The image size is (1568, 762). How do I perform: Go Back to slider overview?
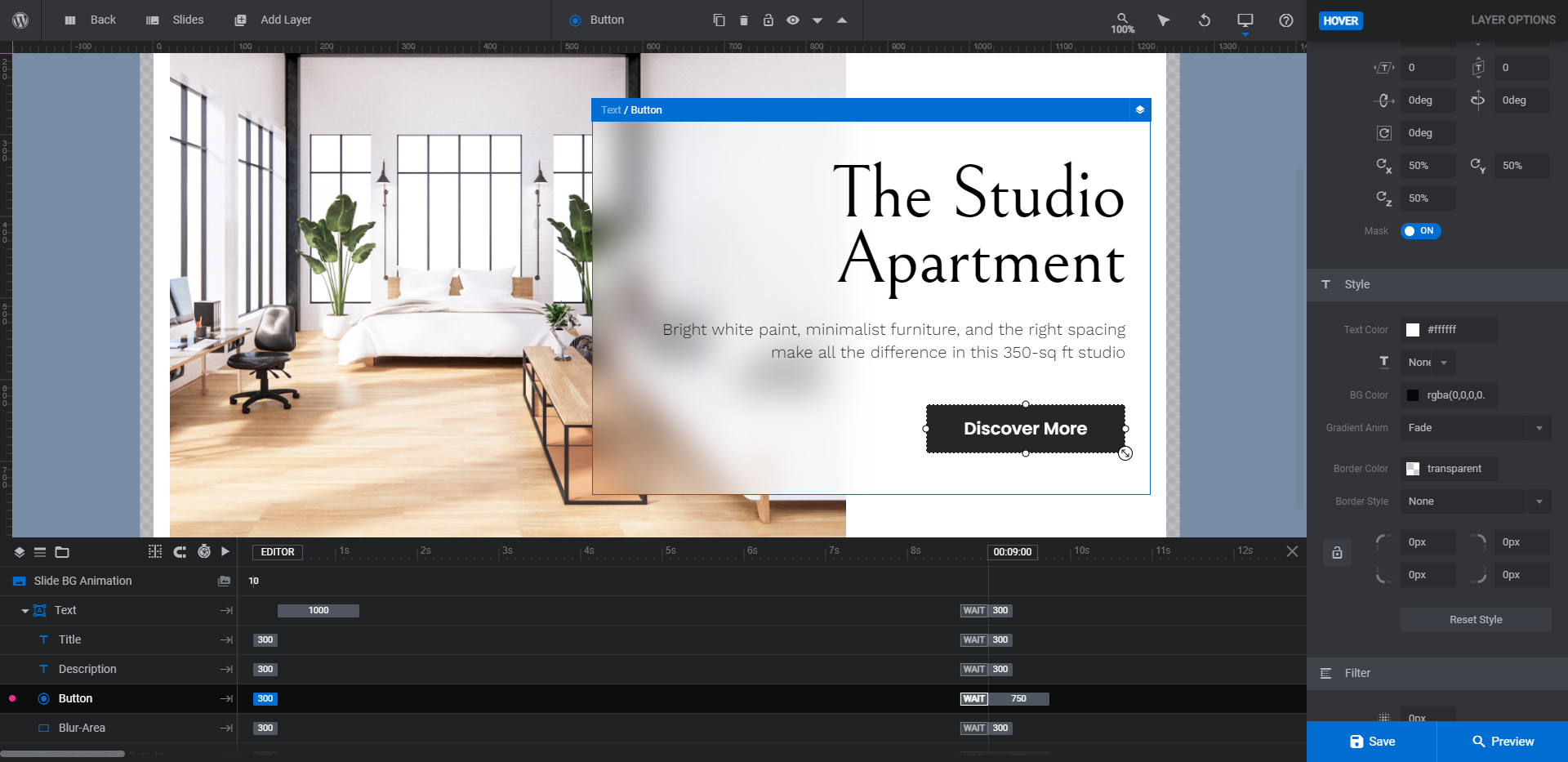click(91, 20)
